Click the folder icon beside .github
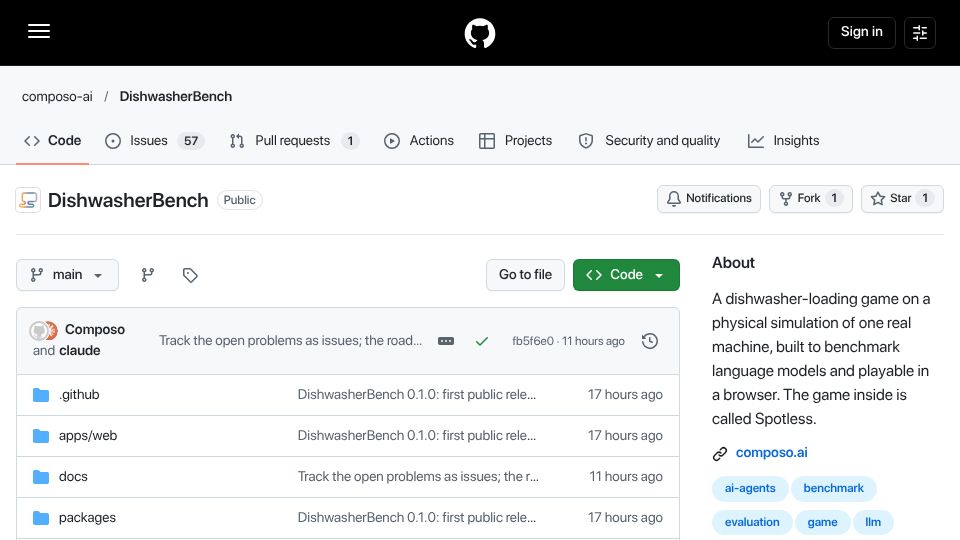This screenshot has height=540, width=960. tap(41, 395)
